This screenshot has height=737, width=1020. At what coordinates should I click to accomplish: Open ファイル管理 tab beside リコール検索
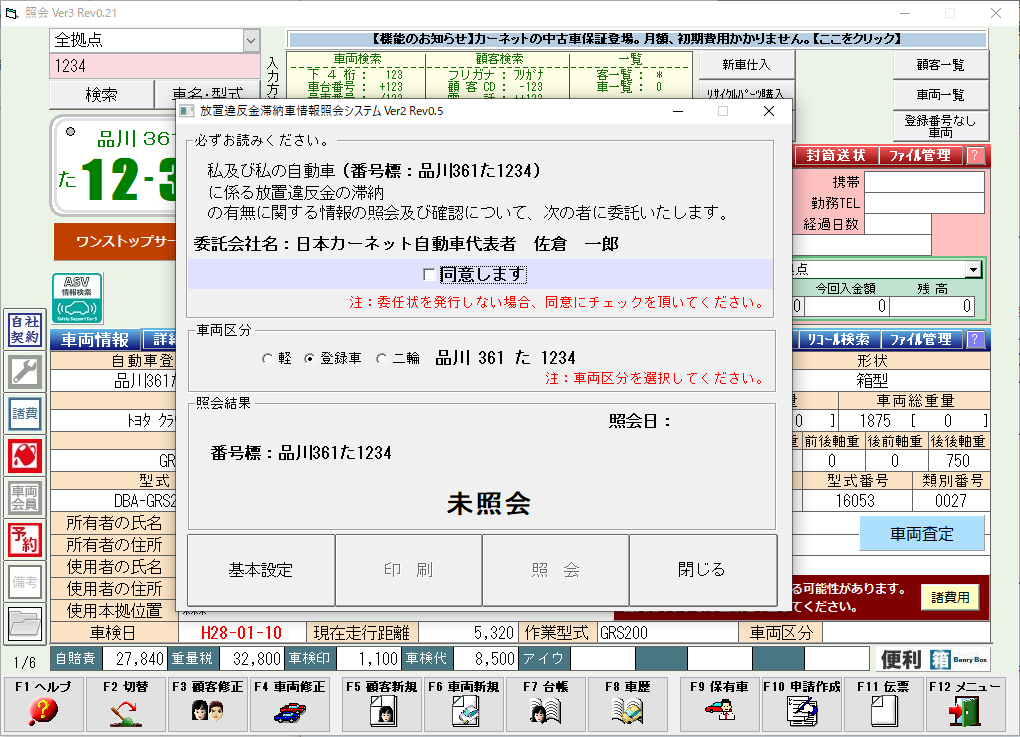point(921,340)
